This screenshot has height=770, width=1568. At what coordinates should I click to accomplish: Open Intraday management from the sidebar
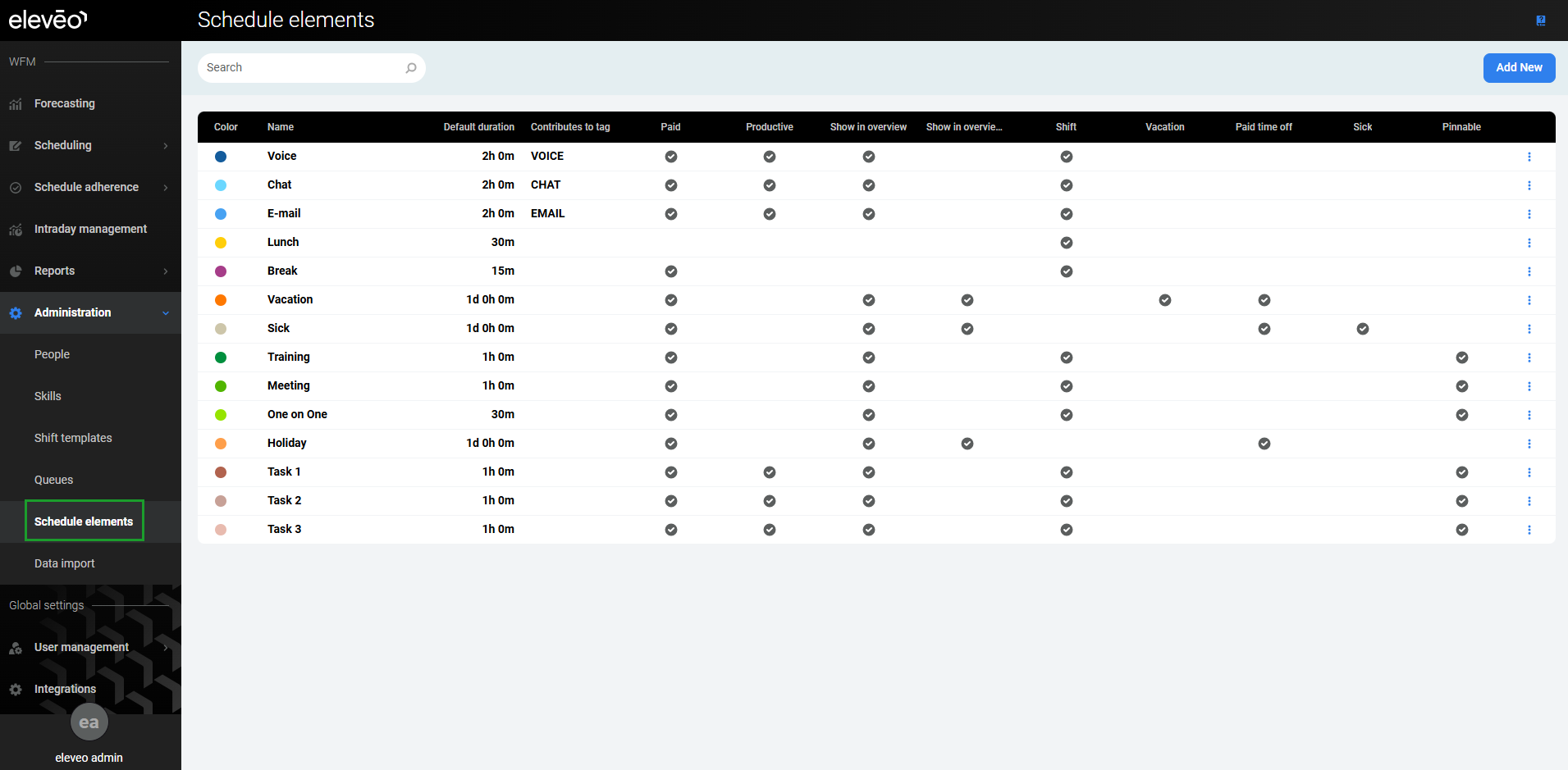click(x=90, y=229)
